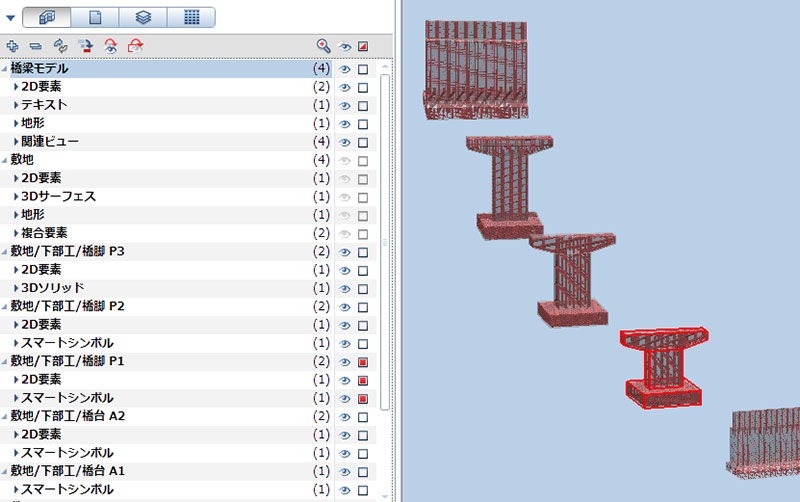Click the scrollbar up arrow in tree panel

(385, 67)
